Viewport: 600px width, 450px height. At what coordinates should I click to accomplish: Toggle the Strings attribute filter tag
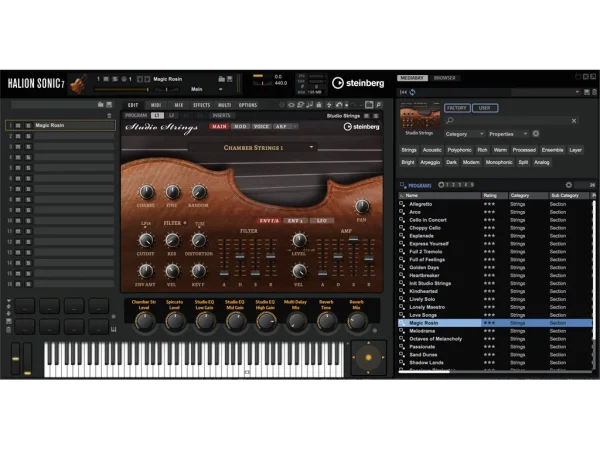(x=408, y=150)
